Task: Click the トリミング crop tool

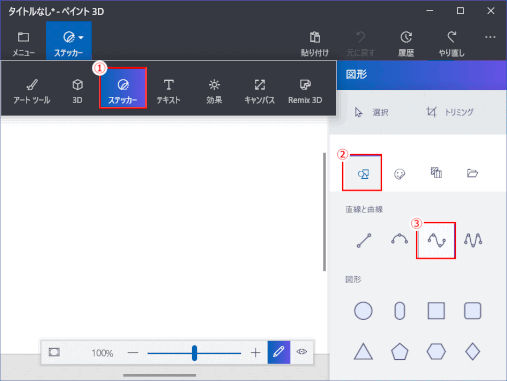Action: click(450, 112)
